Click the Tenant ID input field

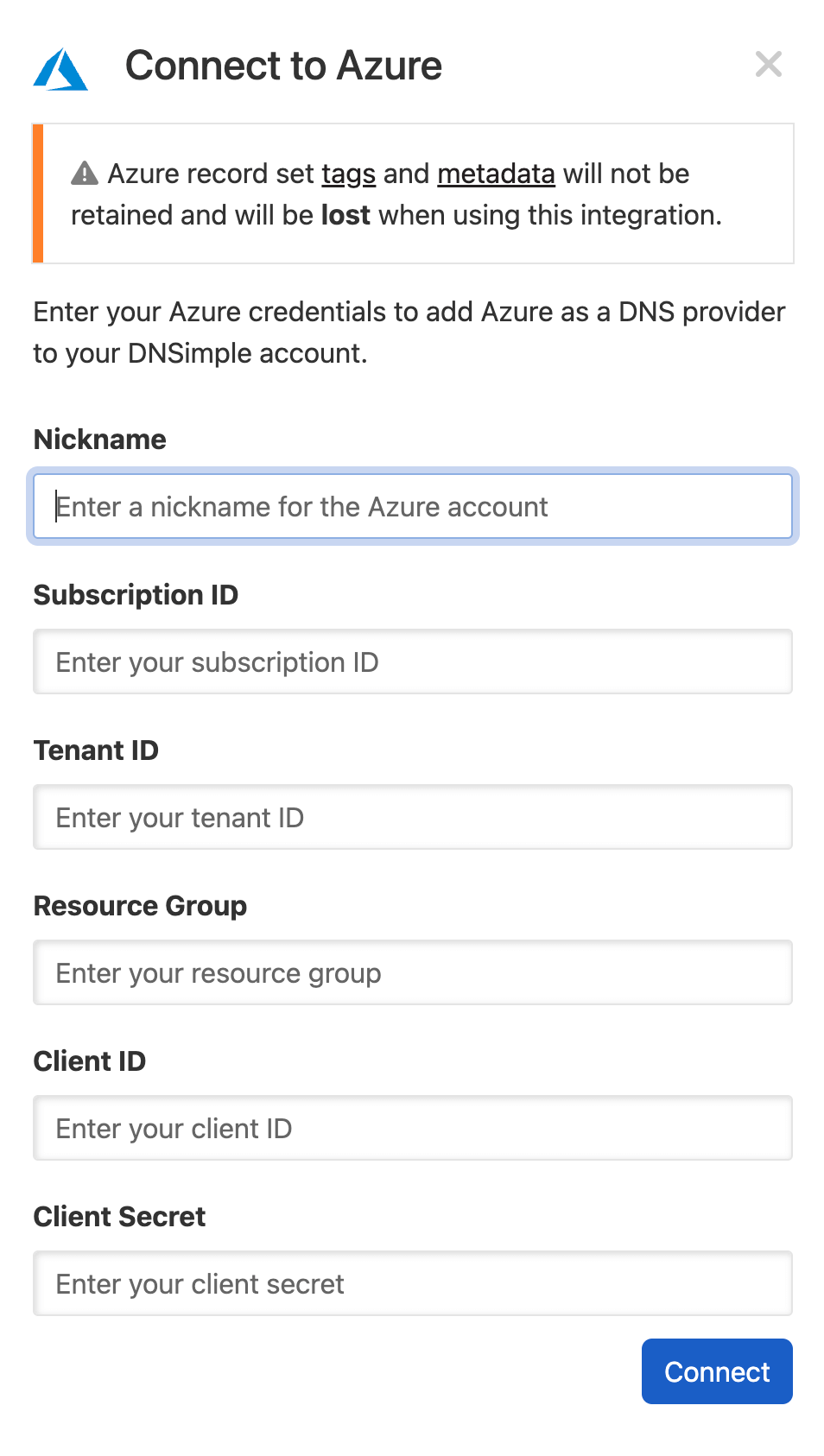click(x=413, y=817)
